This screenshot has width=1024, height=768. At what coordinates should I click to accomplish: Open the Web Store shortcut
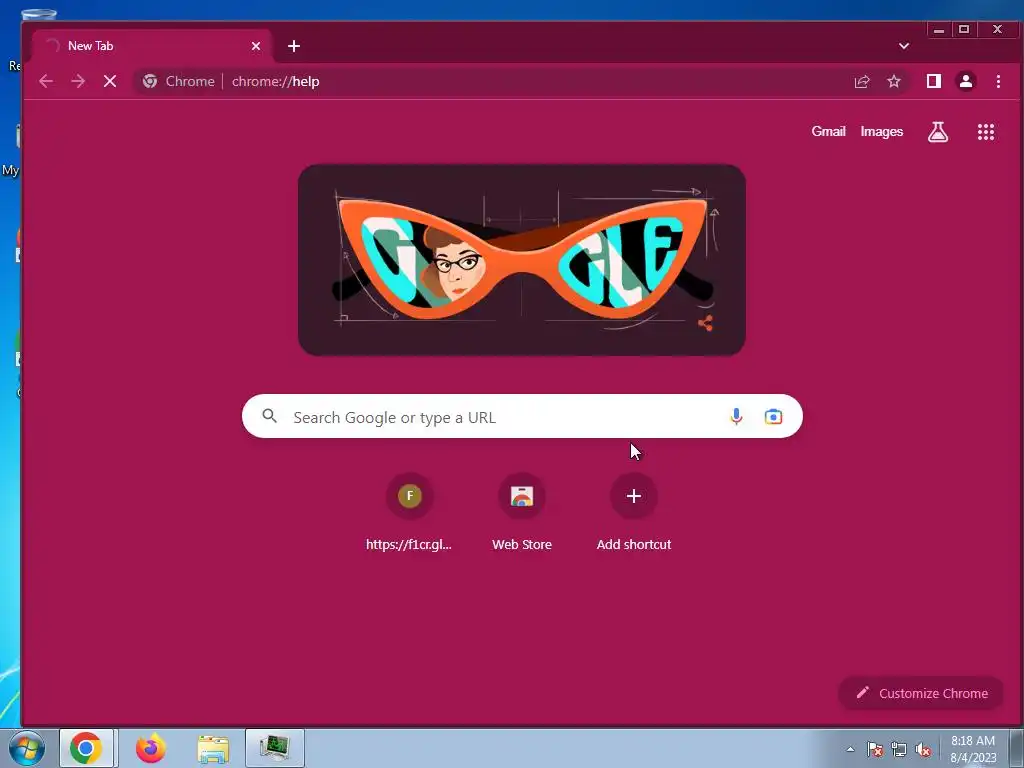(x=522, y=513)
